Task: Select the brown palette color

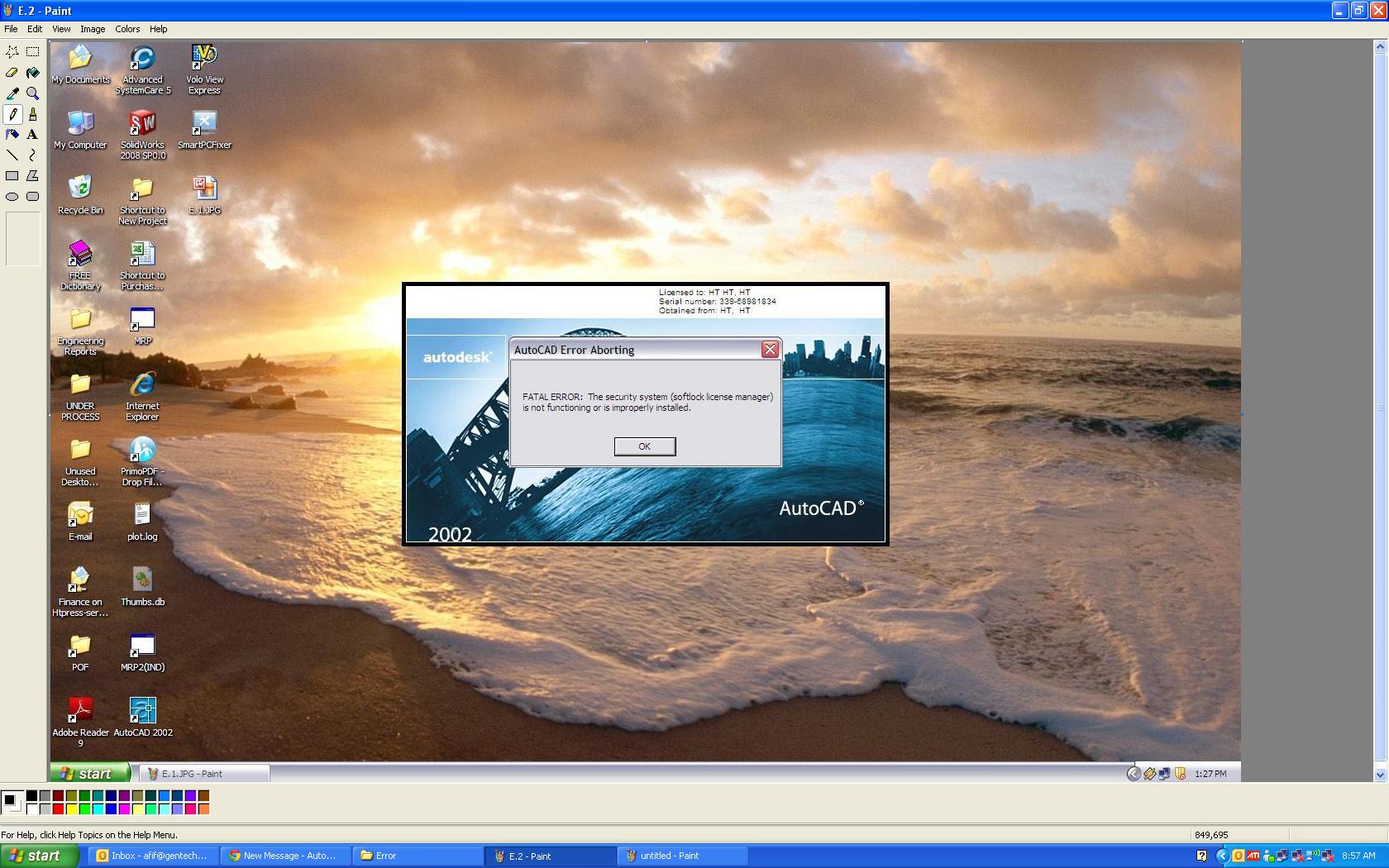Action: click(x=203, y=795)
